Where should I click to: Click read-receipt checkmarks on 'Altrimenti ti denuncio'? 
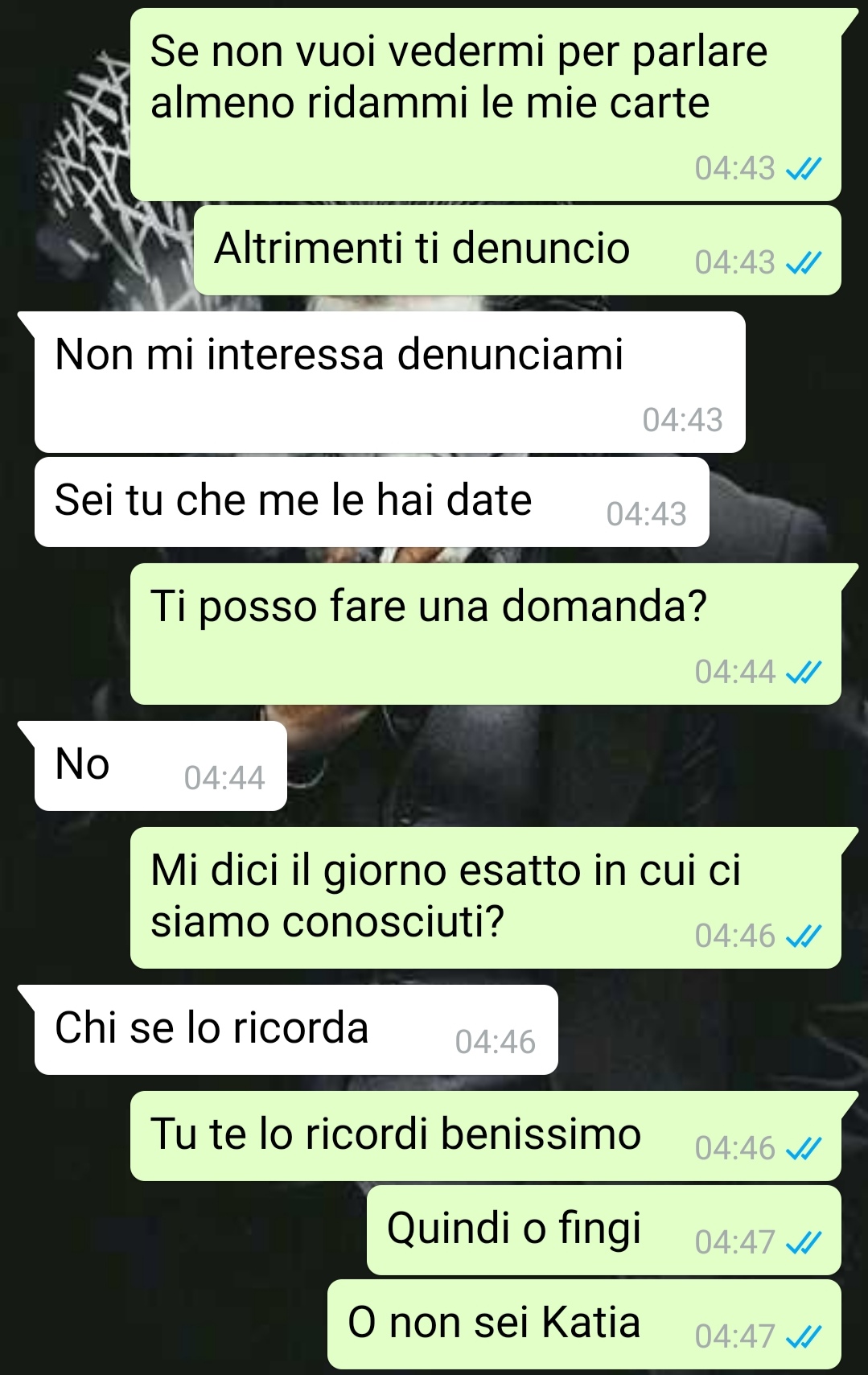pos(803,263)
